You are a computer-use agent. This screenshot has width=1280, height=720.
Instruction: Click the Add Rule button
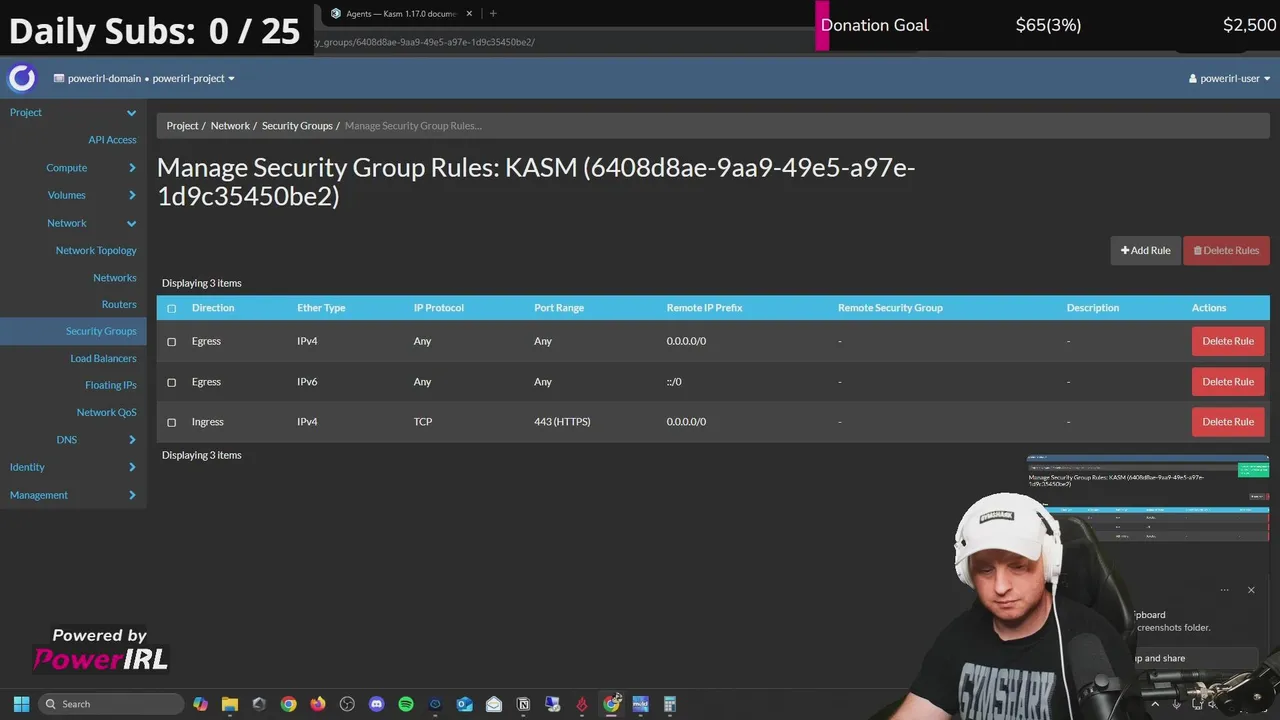tap(1145, 250)
